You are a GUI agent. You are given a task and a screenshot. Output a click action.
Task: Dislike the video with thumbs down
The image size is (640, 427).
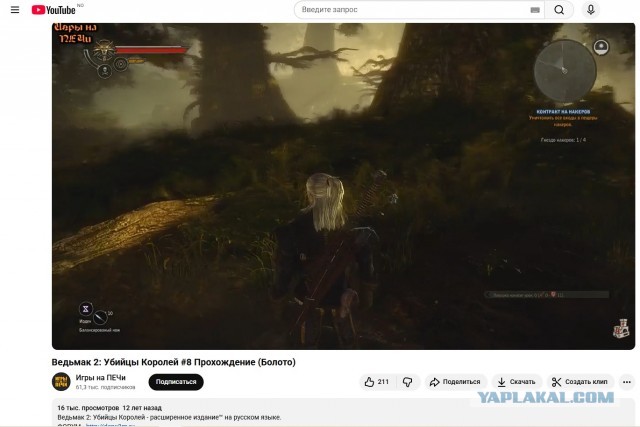click(407, 382)
